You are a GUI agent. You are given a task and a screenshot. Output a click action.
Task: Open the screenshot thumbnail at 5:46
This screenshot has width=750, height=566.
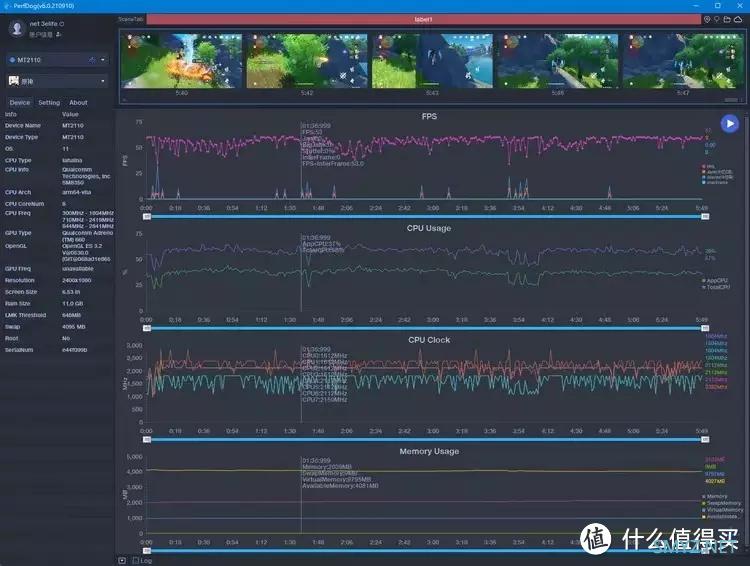click(x=558, y=61)
